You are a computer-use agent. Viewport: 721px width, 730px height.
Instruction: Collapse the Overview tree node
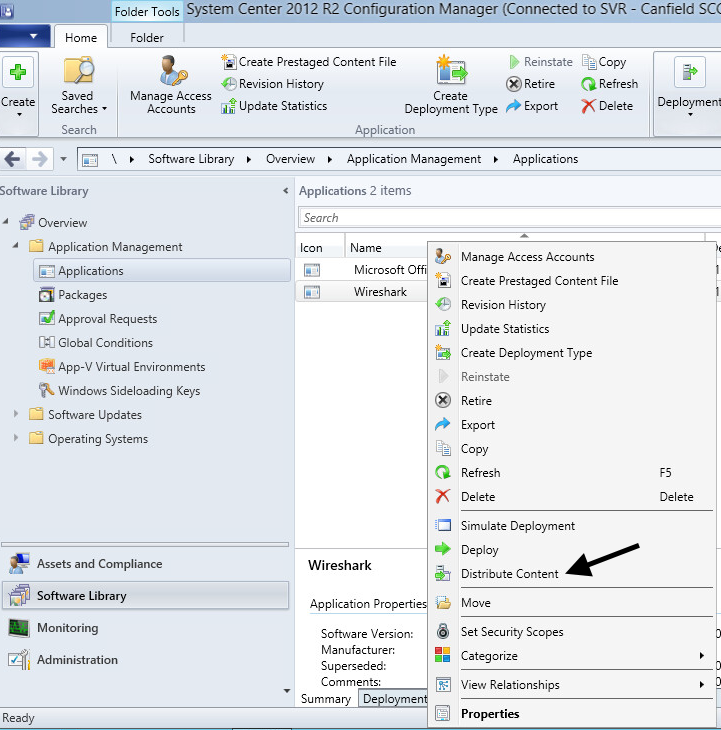6,222
